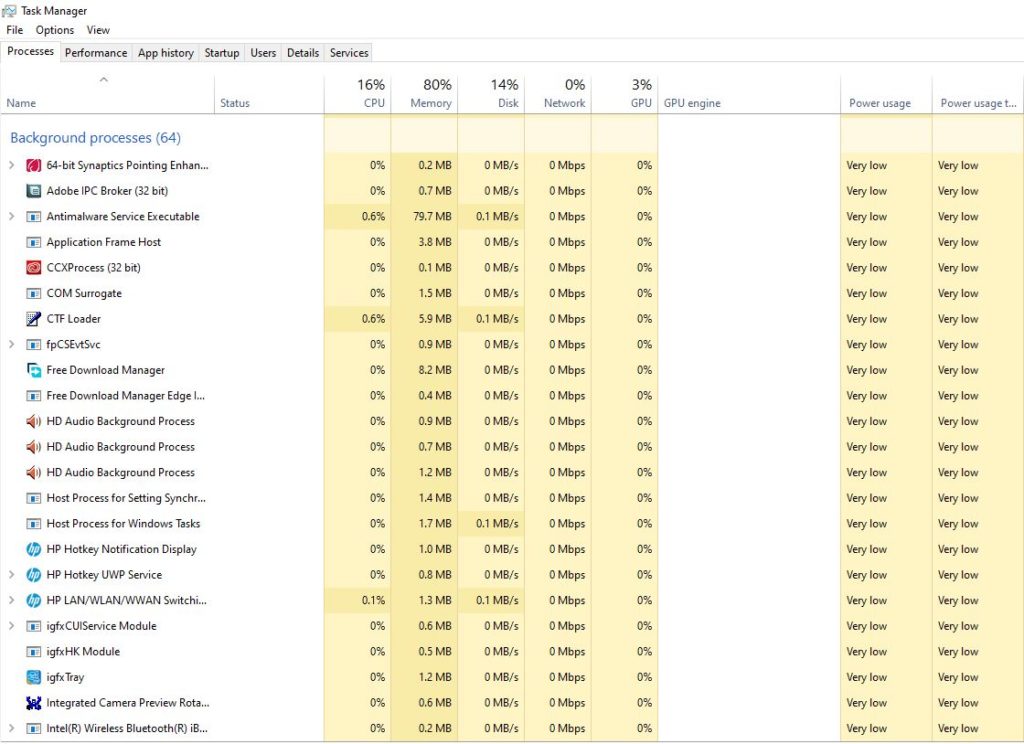
Task: Click the Intel Wireless Bluetooth icon
Action: [x=33, y=728]
